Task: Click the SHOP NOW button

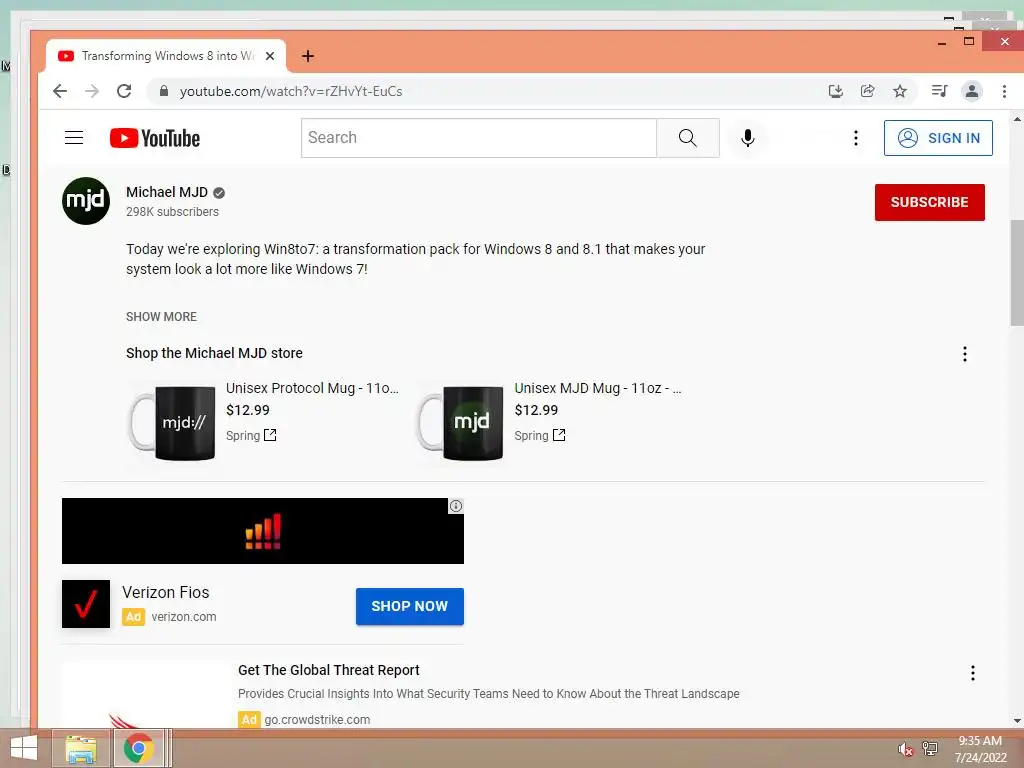Action: [x=409, y=606]
